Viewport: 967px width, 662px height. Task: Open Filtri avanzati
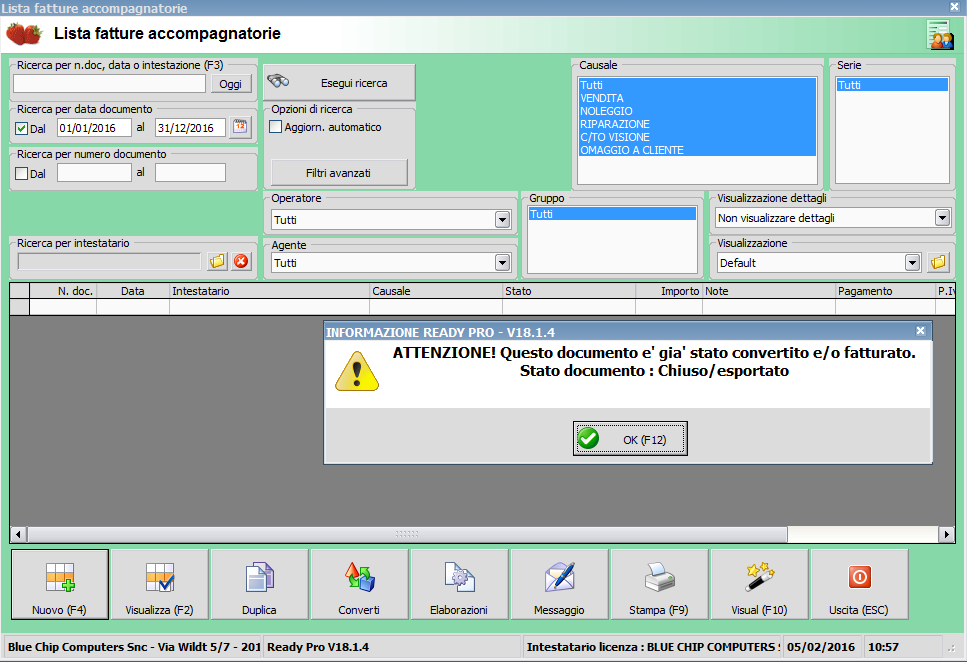(339, 173)
